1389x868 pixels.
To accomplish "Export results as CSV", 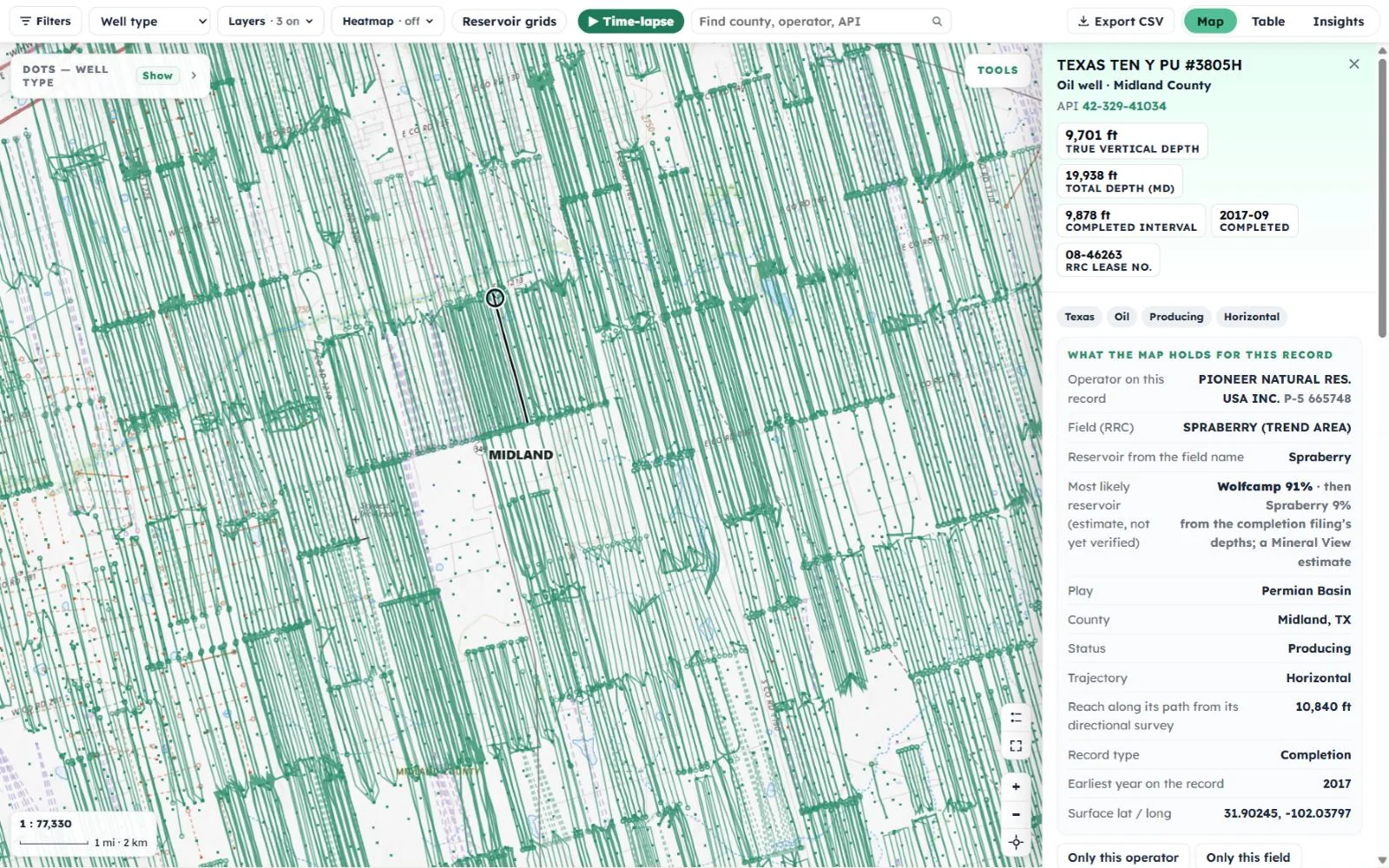I will [x=1120, y=21].
